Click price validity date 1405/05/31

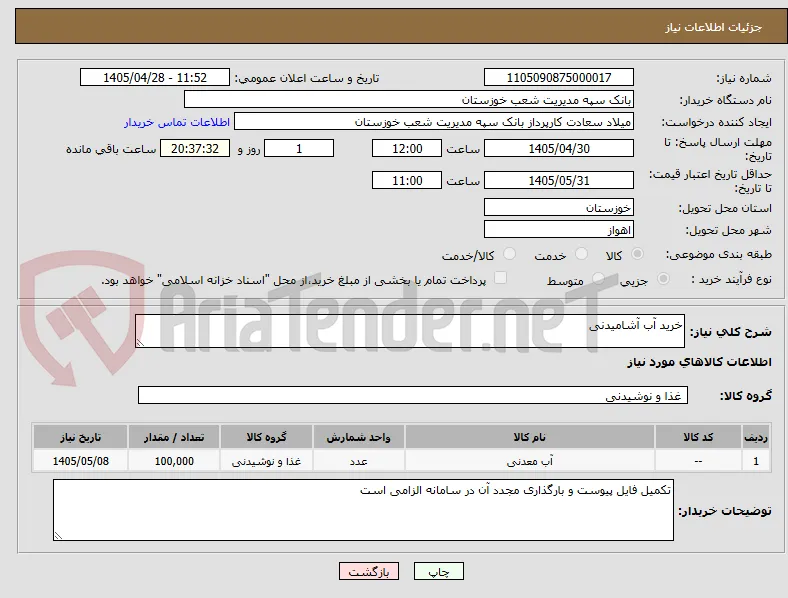[x=558, y=180]
